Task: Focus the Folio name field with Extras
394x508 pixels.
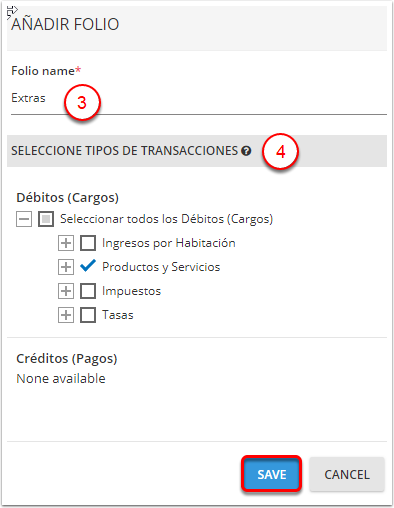Action: (x=199, y=98)
